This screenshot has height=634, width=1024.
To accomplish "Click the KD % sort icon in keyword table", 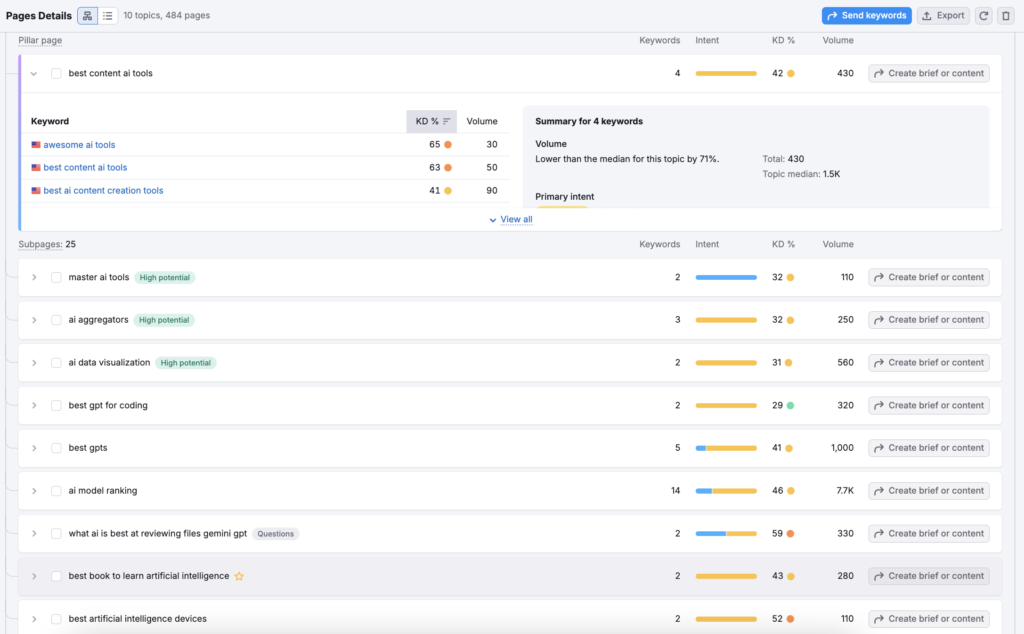I will coord(447,121).
